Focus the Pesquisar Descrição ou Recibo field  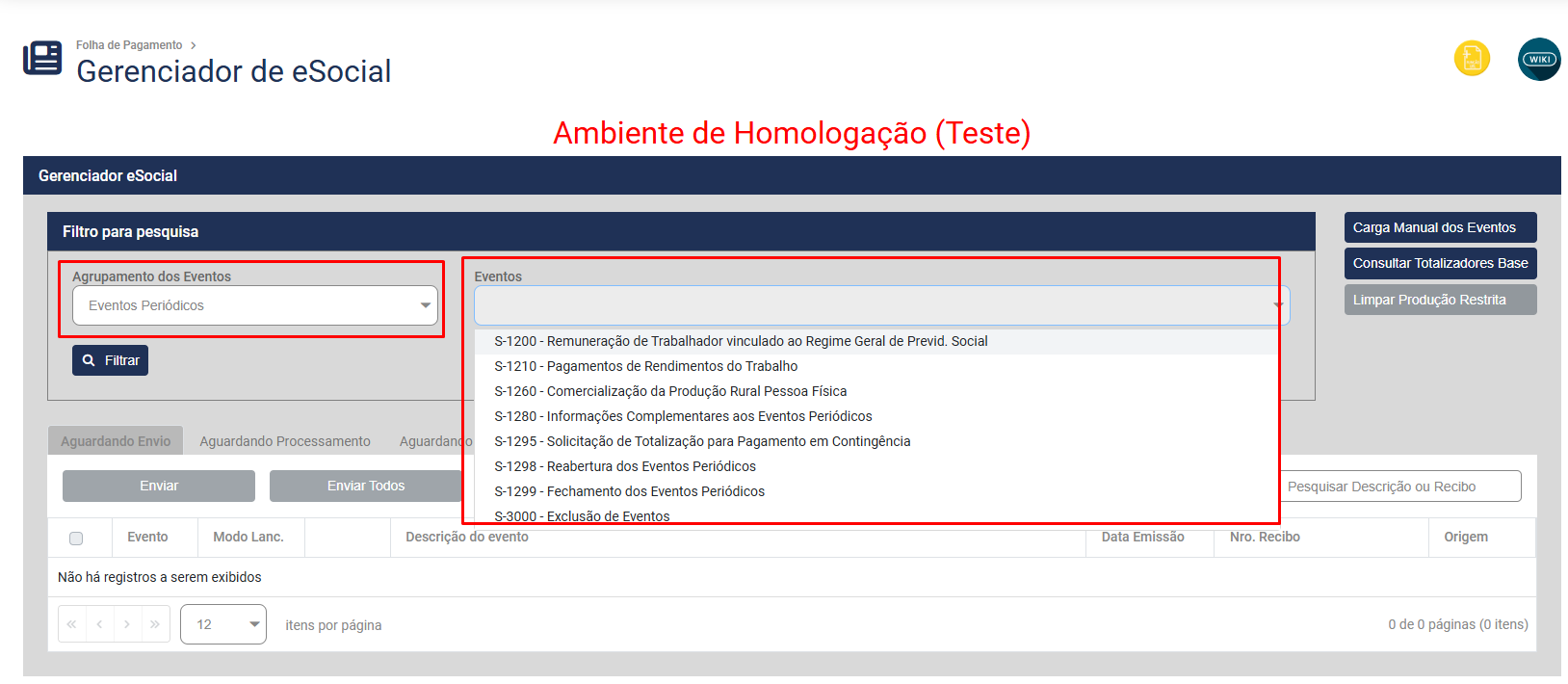coord(1400,487)
